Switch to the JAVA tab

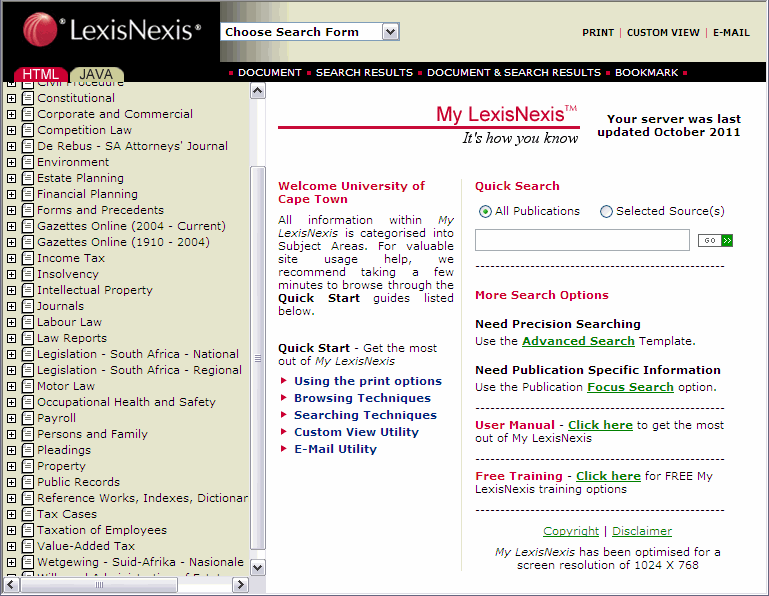96,74
